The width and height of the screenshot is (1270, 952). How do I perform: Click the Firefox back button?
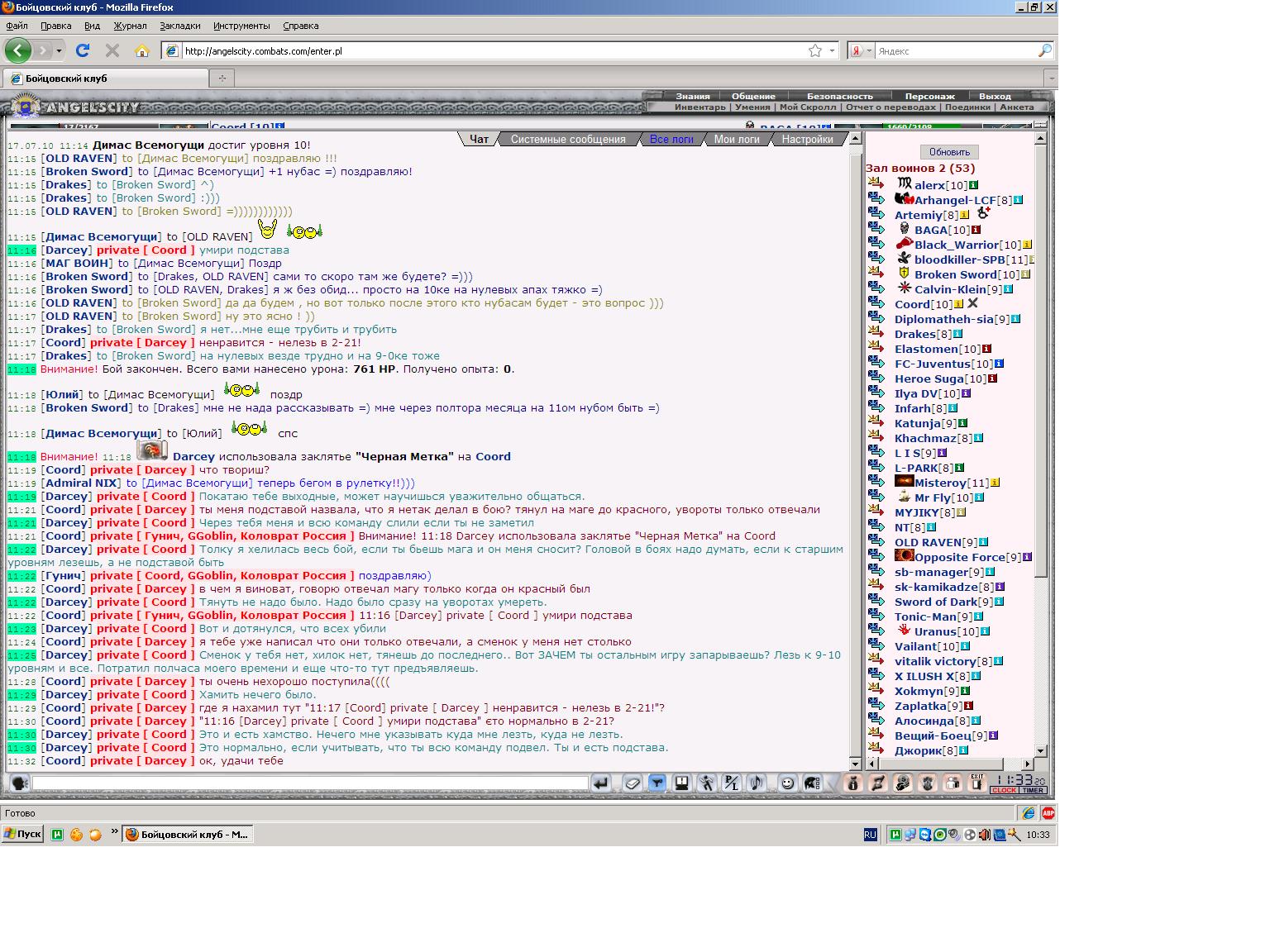(18, 50)
